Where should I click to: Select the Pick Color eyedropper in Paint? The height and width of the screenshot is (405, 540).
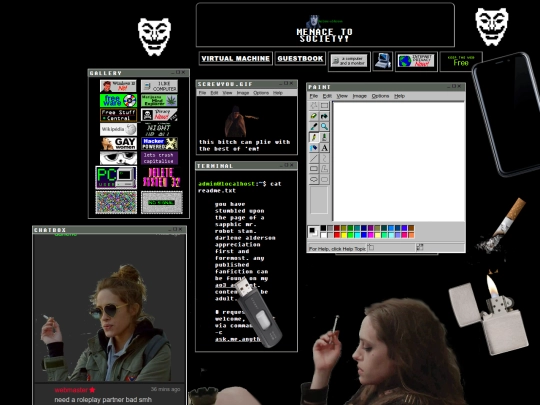click(x=314, y=127)
